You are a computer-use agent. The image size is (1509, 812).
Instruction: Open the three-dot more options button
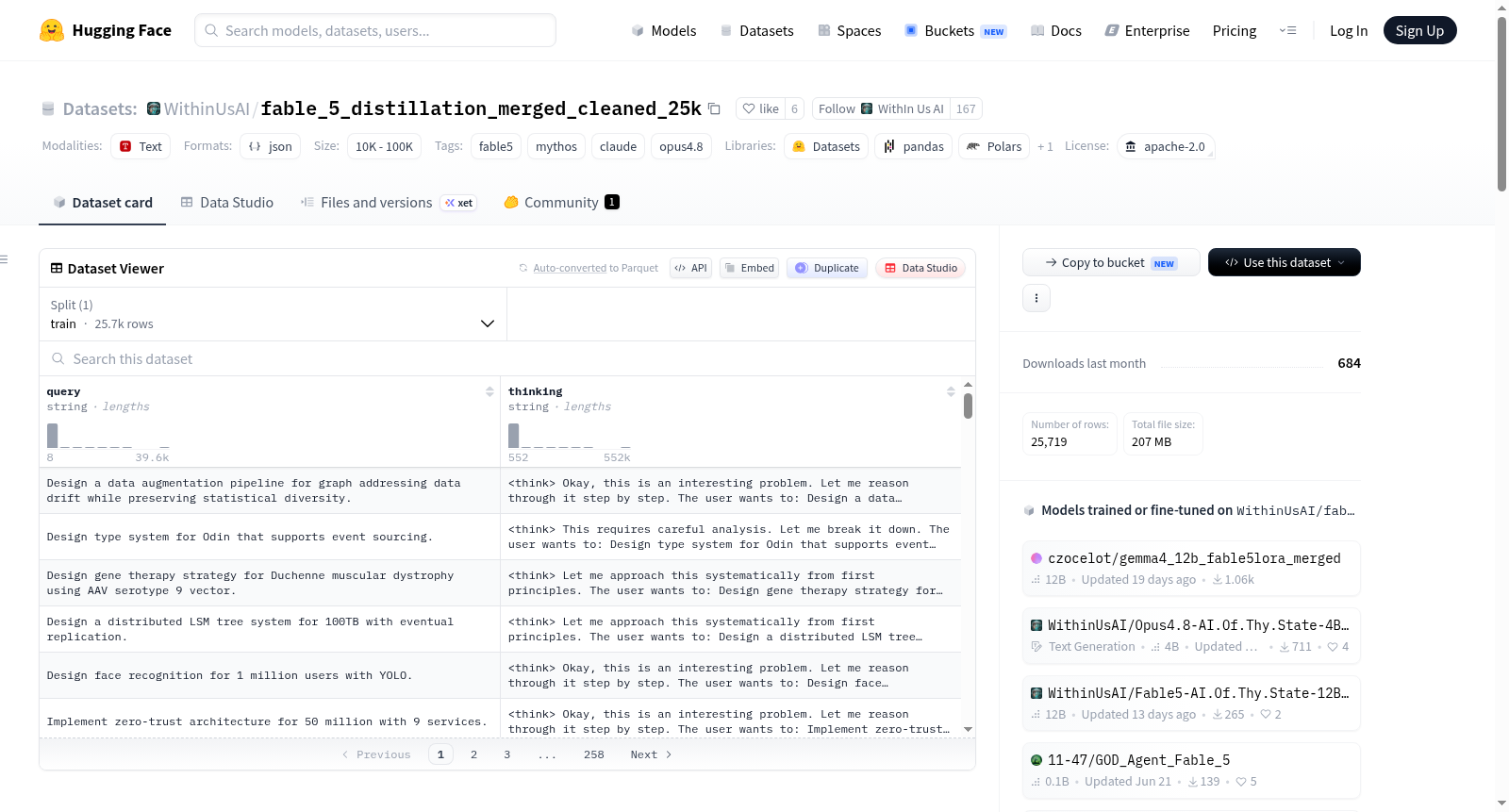[1036, 298]
